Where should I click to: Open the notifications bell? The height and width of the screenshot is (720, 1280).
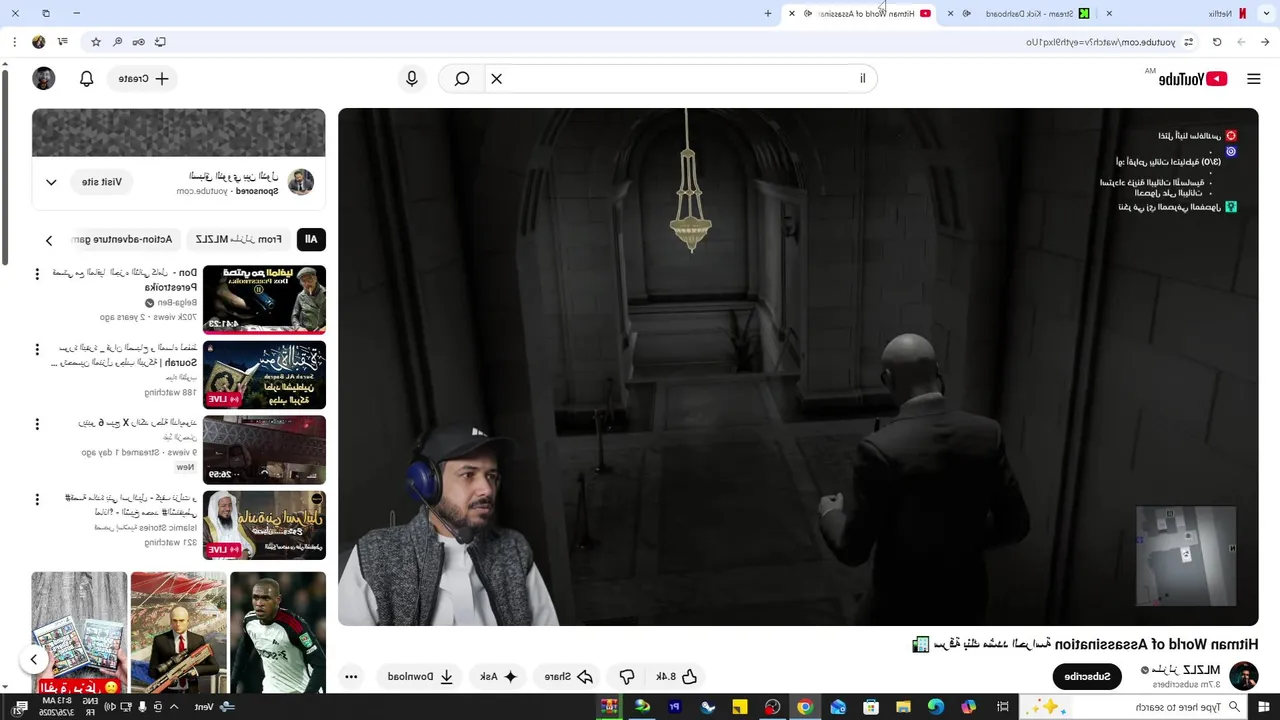pos(86,78)
